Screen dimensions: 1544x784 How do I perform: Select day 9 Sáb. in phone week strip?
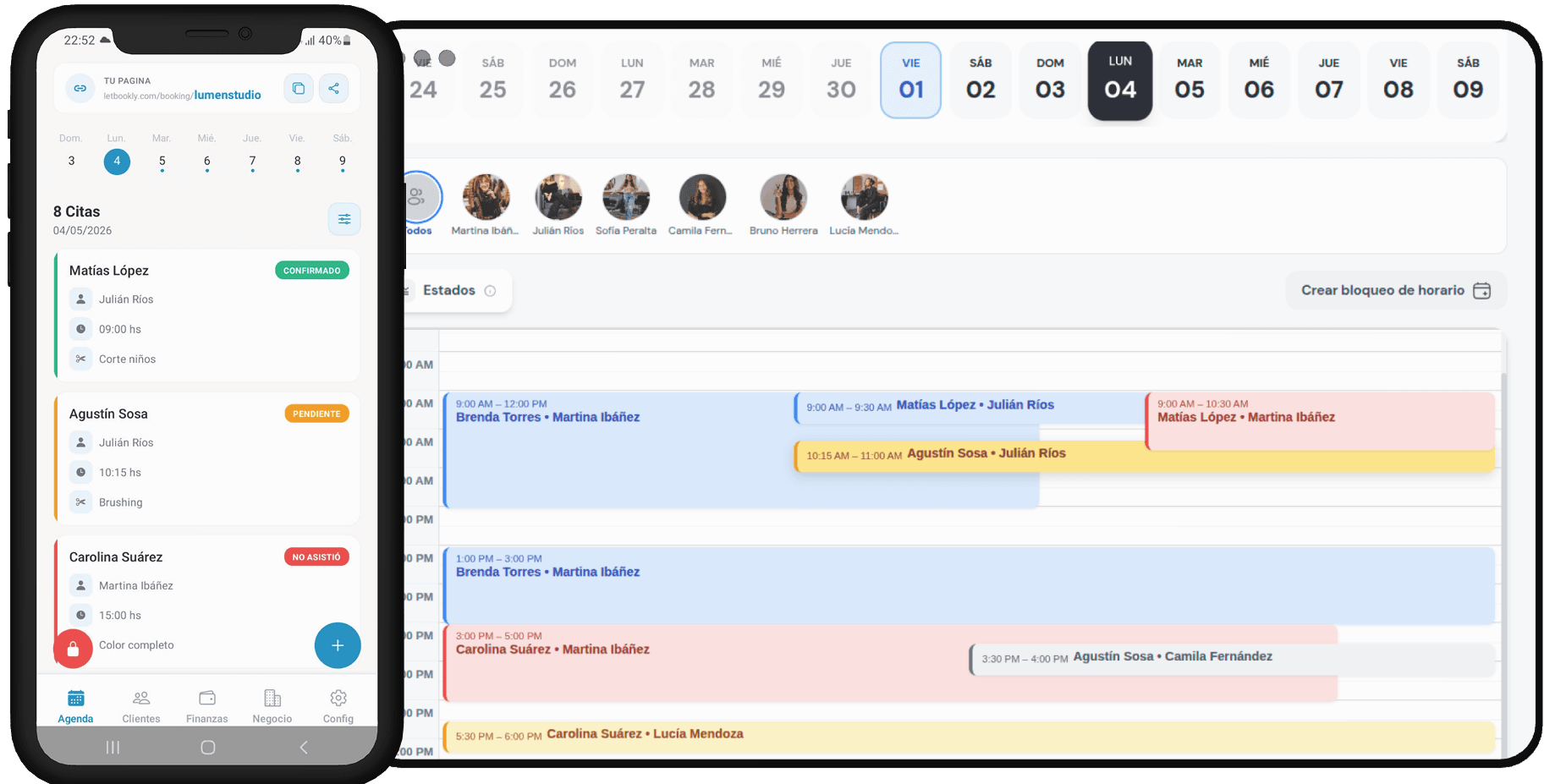point(342,153)
